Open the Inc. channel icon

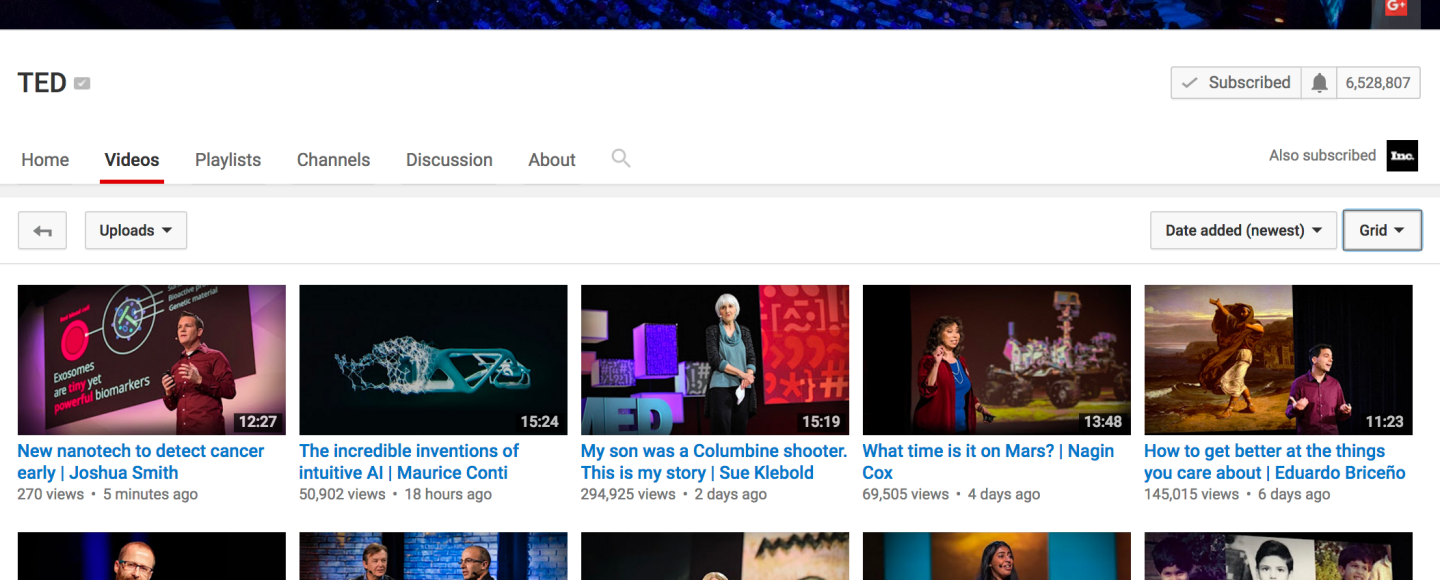pyautogui.click(x=1402, y=156)
